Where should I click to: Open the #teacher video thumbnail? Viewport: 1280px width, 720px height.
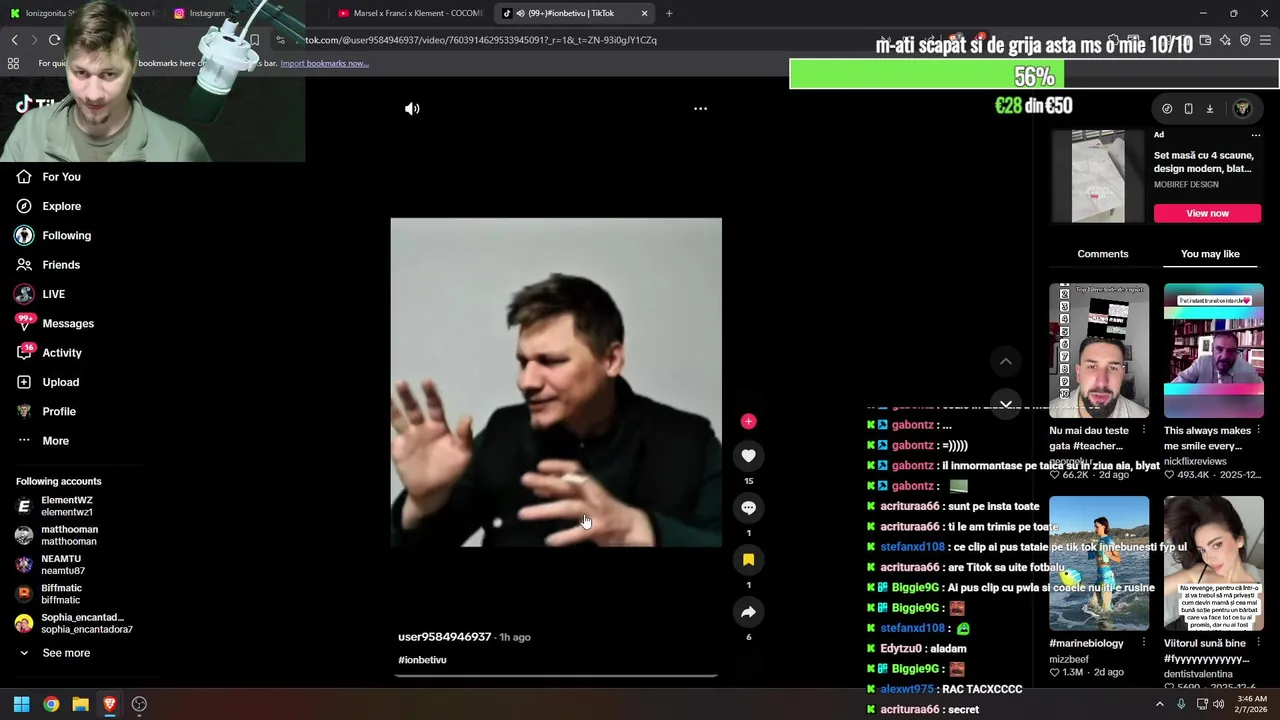(1099, 350)
